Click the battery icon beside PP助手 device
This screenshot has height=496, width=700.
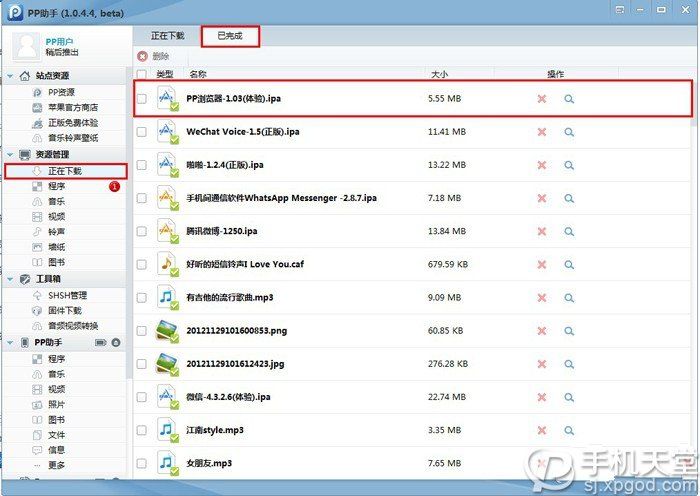[x=101, y=342]
